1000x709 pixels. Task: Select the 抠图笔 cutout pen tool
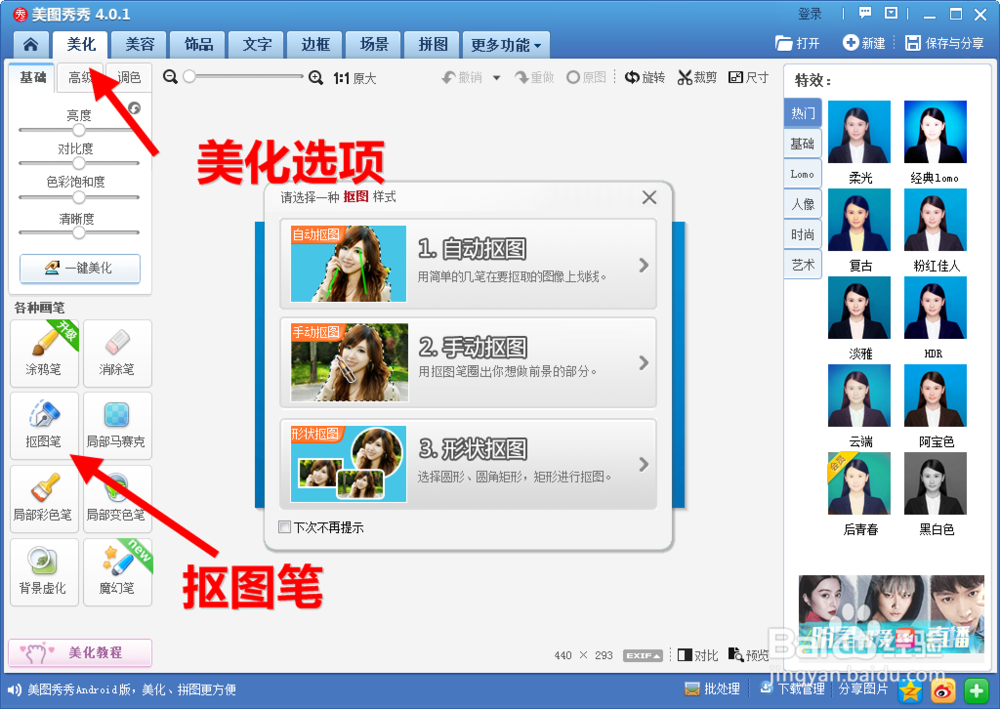(x=44, y=425)
